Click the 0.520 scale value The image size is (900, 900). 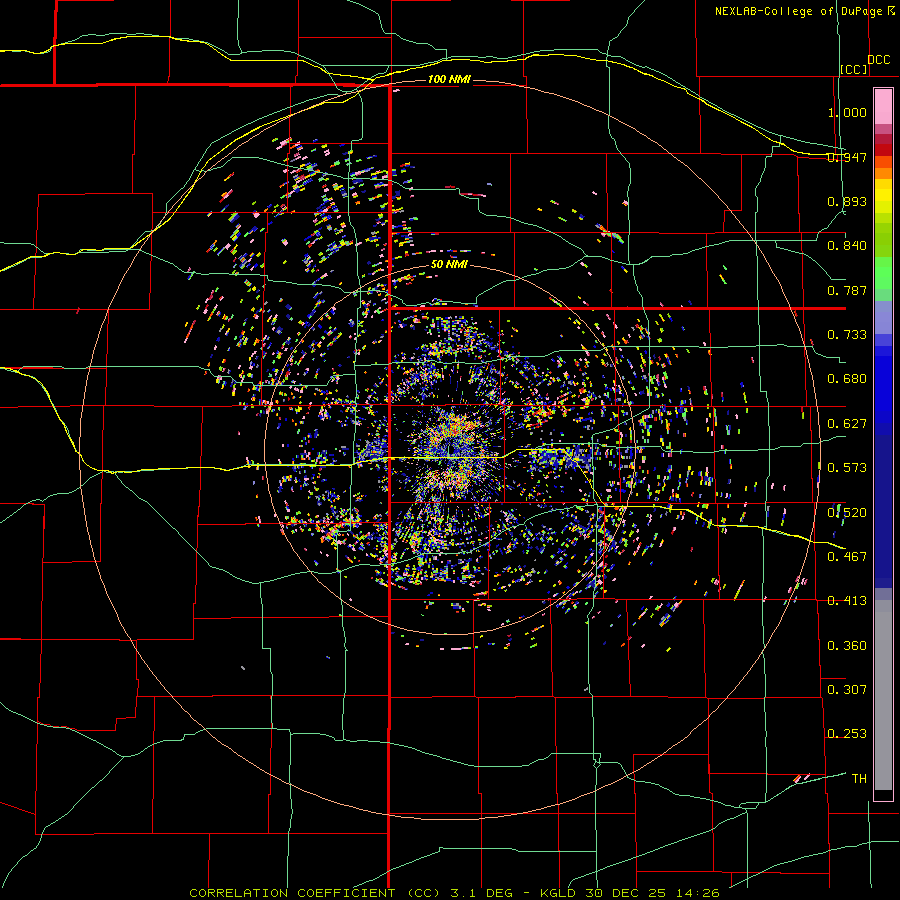tap(847, 512)
